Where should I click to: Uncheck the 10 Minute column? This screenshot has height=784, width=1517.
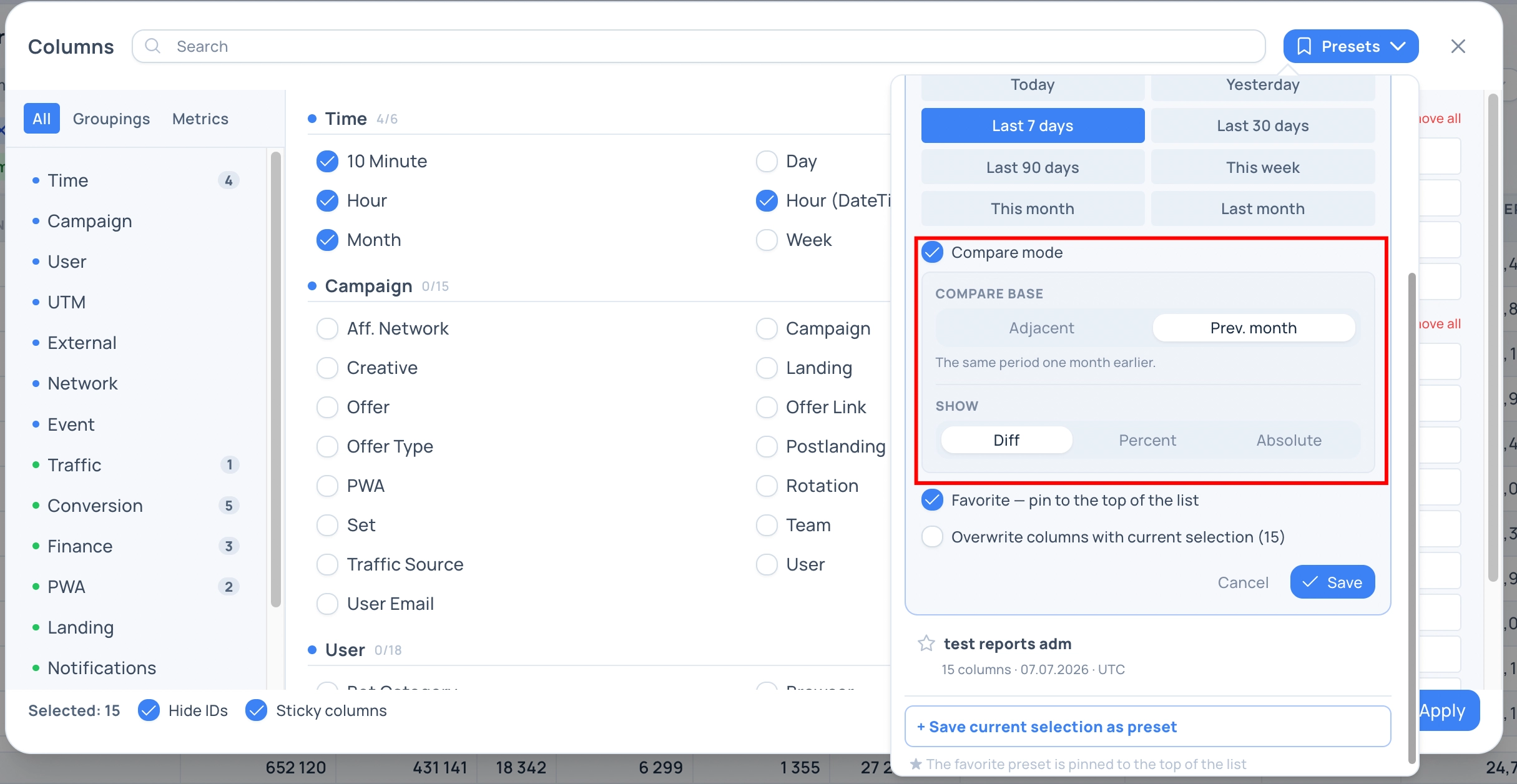[x=327, y=161]
